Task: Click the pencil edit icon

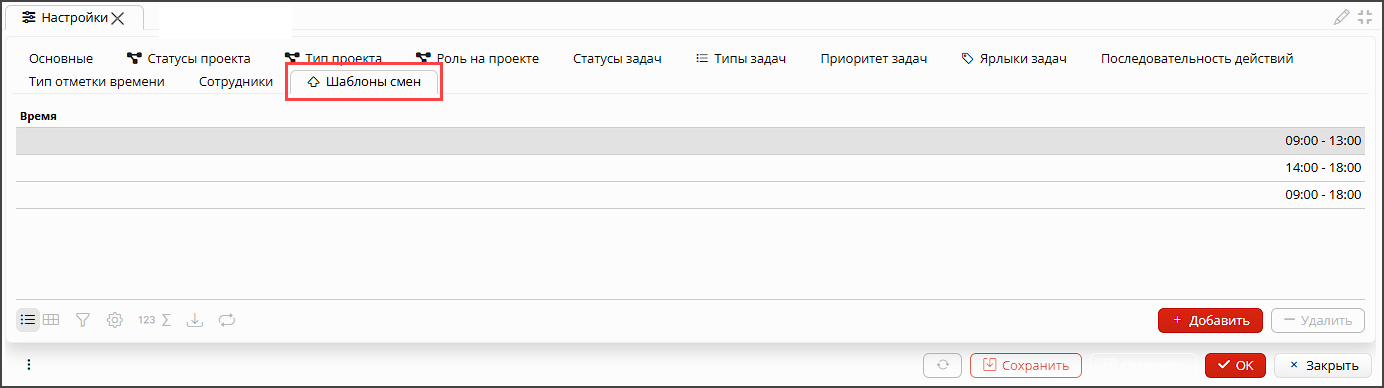Action: (1342, 17)
